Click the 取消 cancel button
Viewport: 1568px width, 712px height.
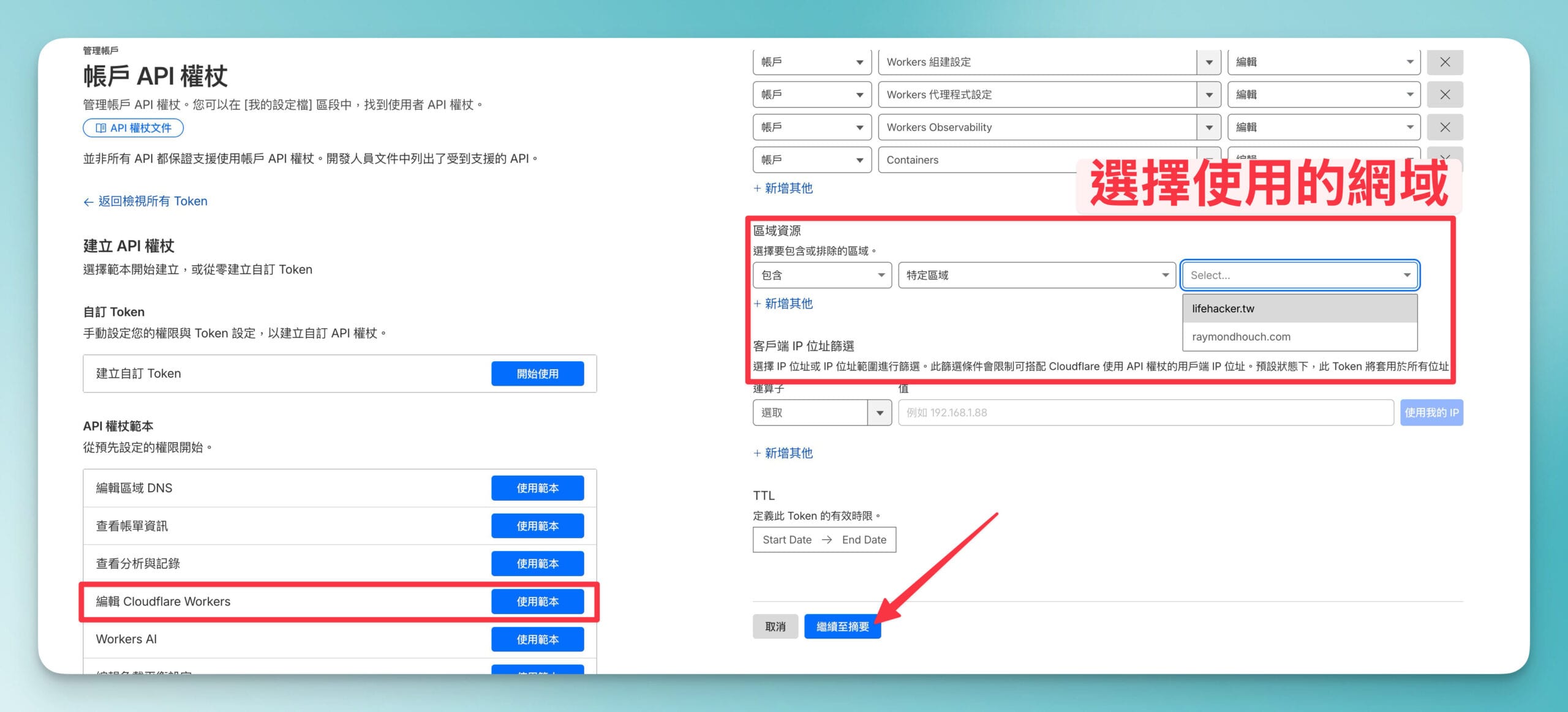pyautogui.click(x=775, y=626)
